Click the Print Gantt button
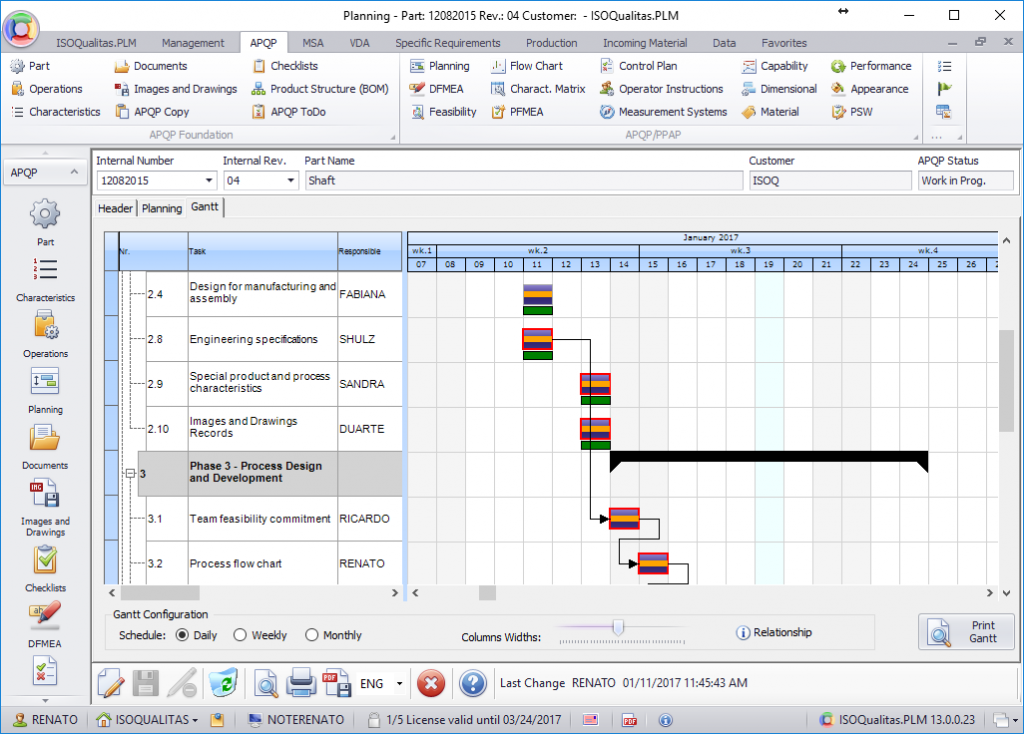Viewport: 1024px width, 734px height. point(966,632)
